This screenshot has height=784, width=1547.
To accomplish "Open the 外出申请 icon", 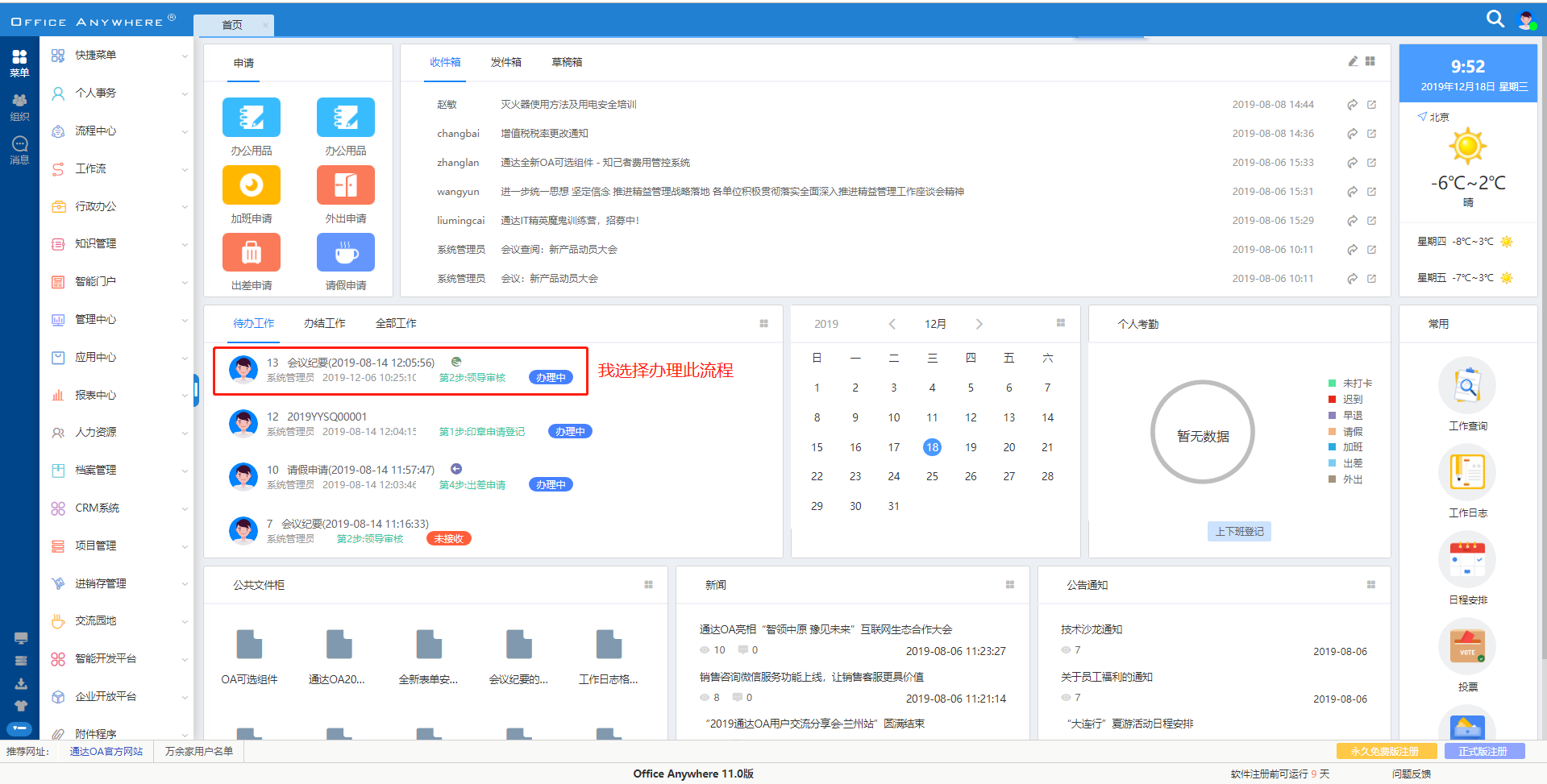I will tap(346, 185).
